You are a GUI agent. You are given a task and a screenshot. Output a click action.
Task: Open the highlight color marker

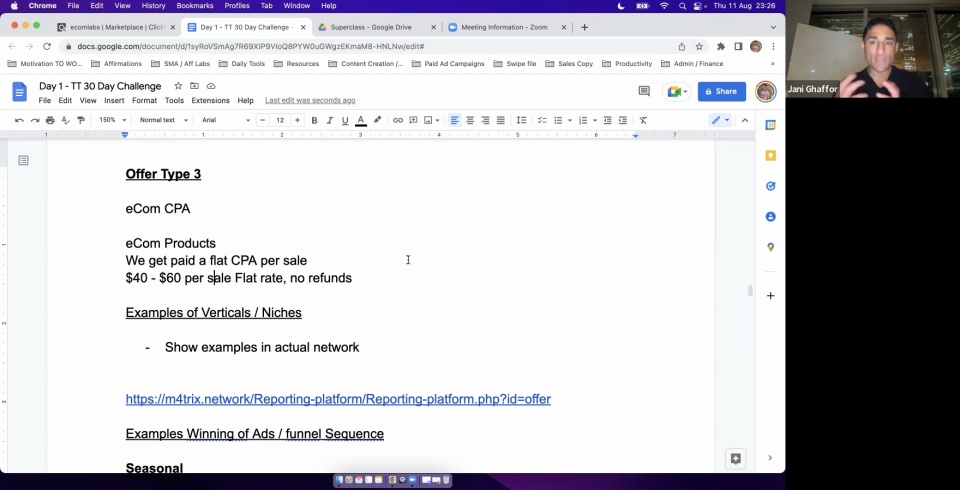pos(377,120)
